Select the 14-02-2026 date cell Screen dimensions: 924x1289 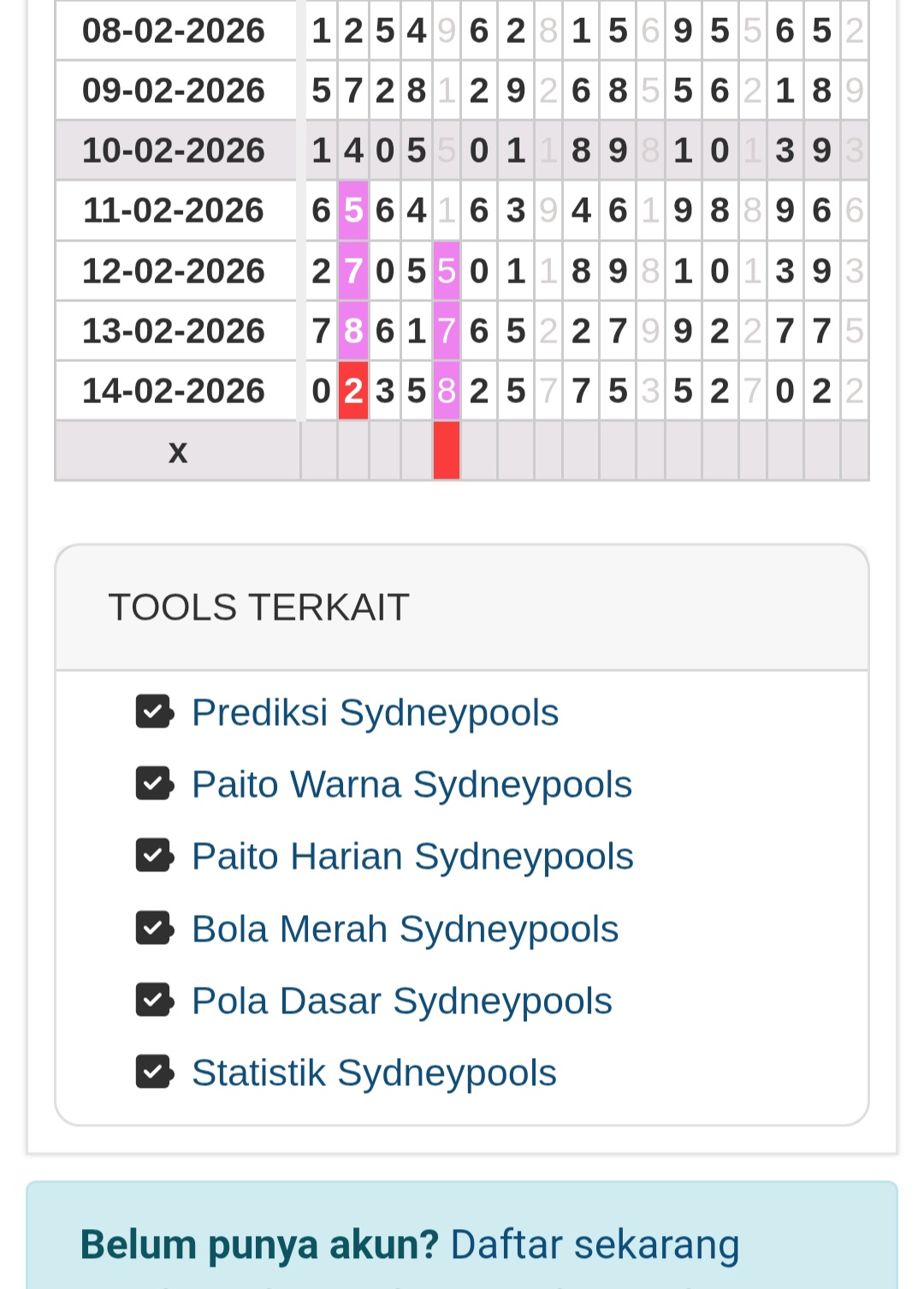[175, 391]
